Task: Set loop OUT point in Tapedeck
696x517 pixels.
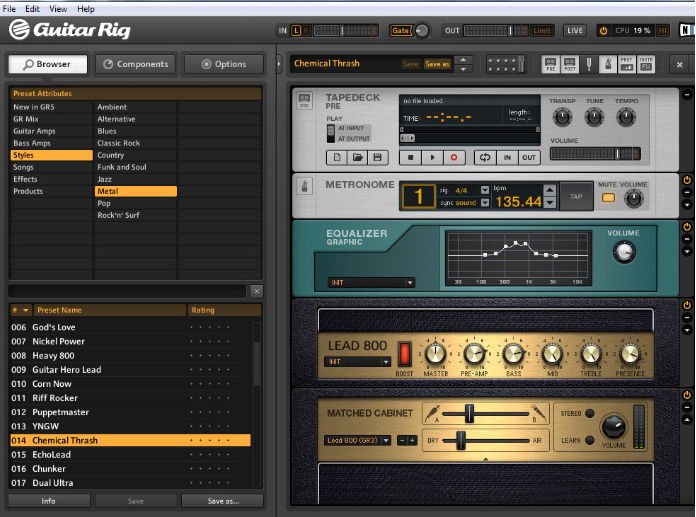Action: 529,158
